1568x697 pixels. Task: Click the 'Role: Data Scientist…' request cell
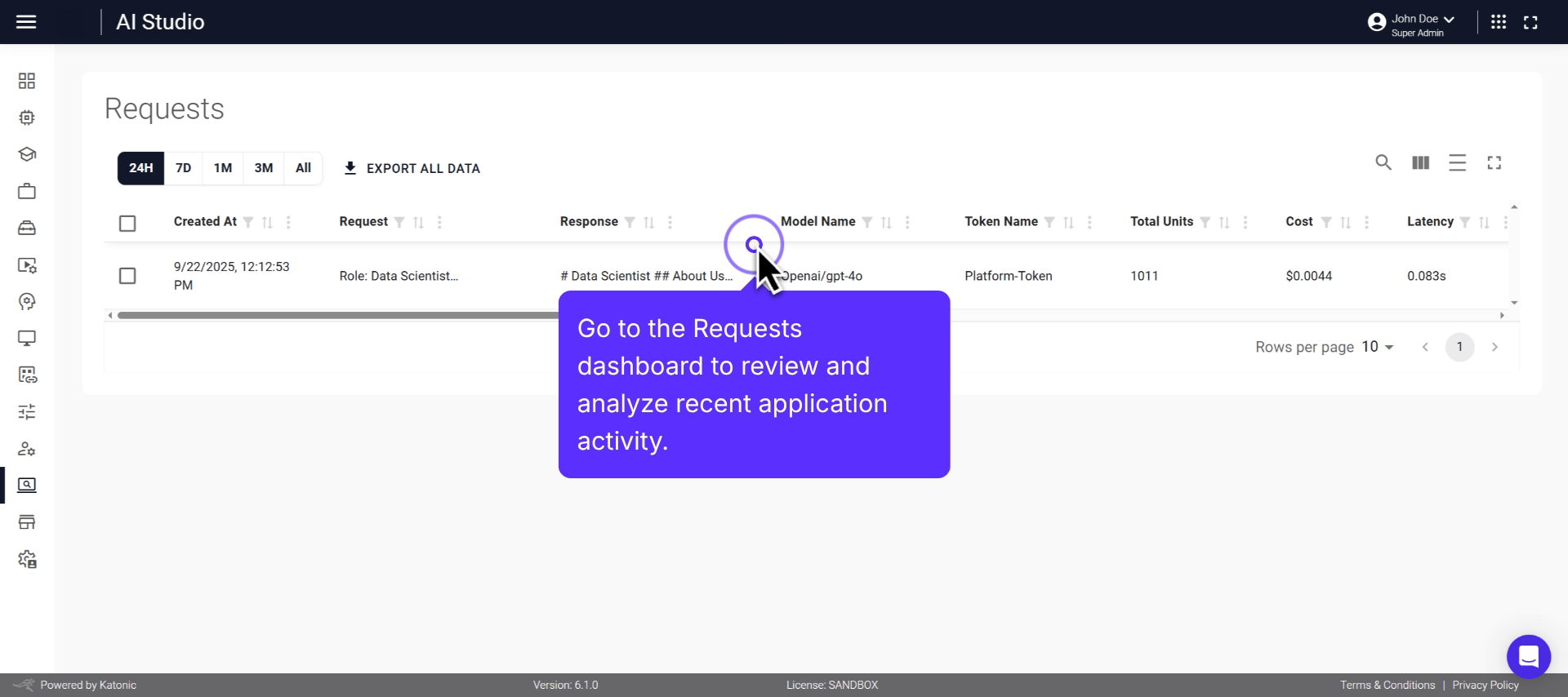pos(399,276)
